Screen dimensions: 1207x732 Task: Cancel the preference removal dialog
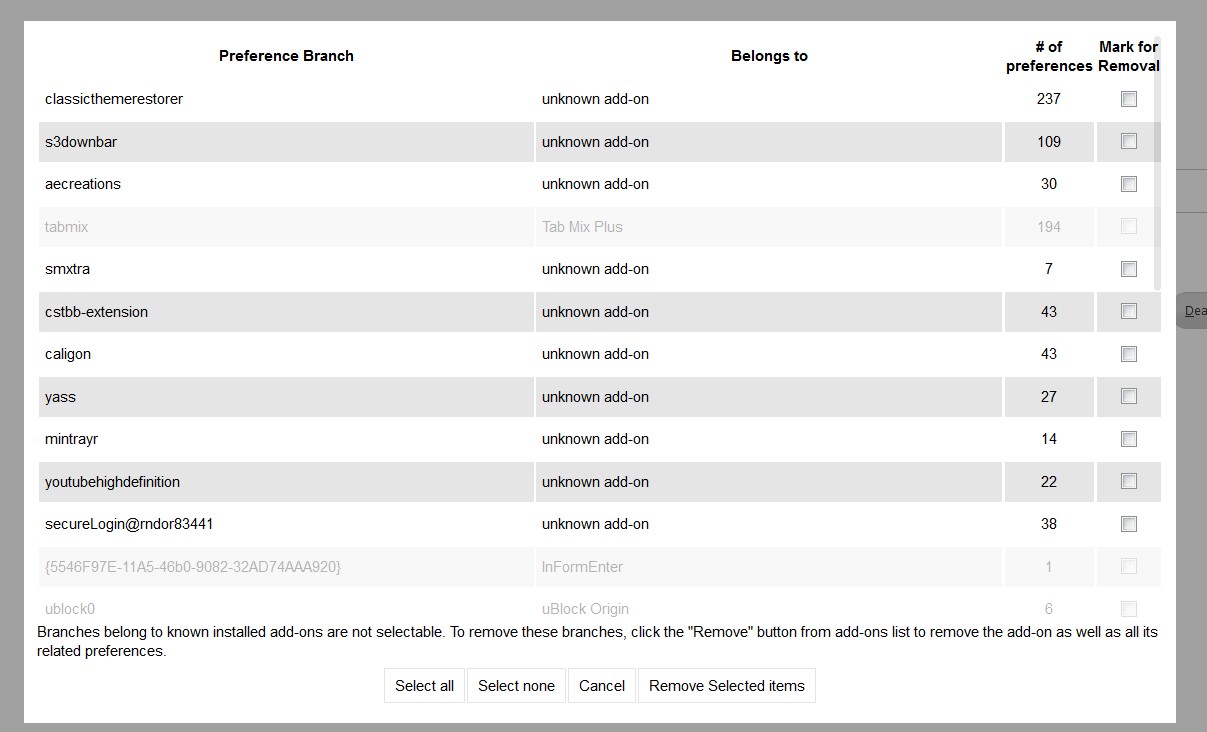click(x=602, y=686)
